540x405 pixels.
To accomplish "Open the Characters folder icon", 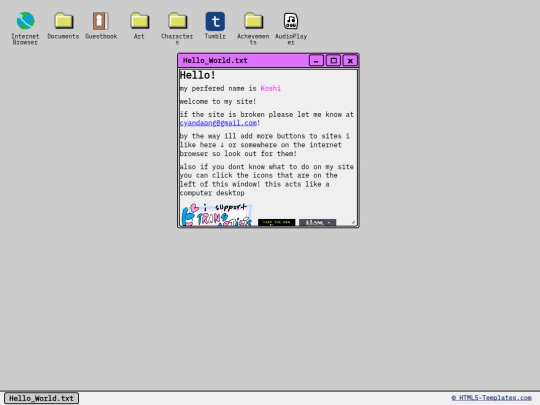I will [177, 28].
